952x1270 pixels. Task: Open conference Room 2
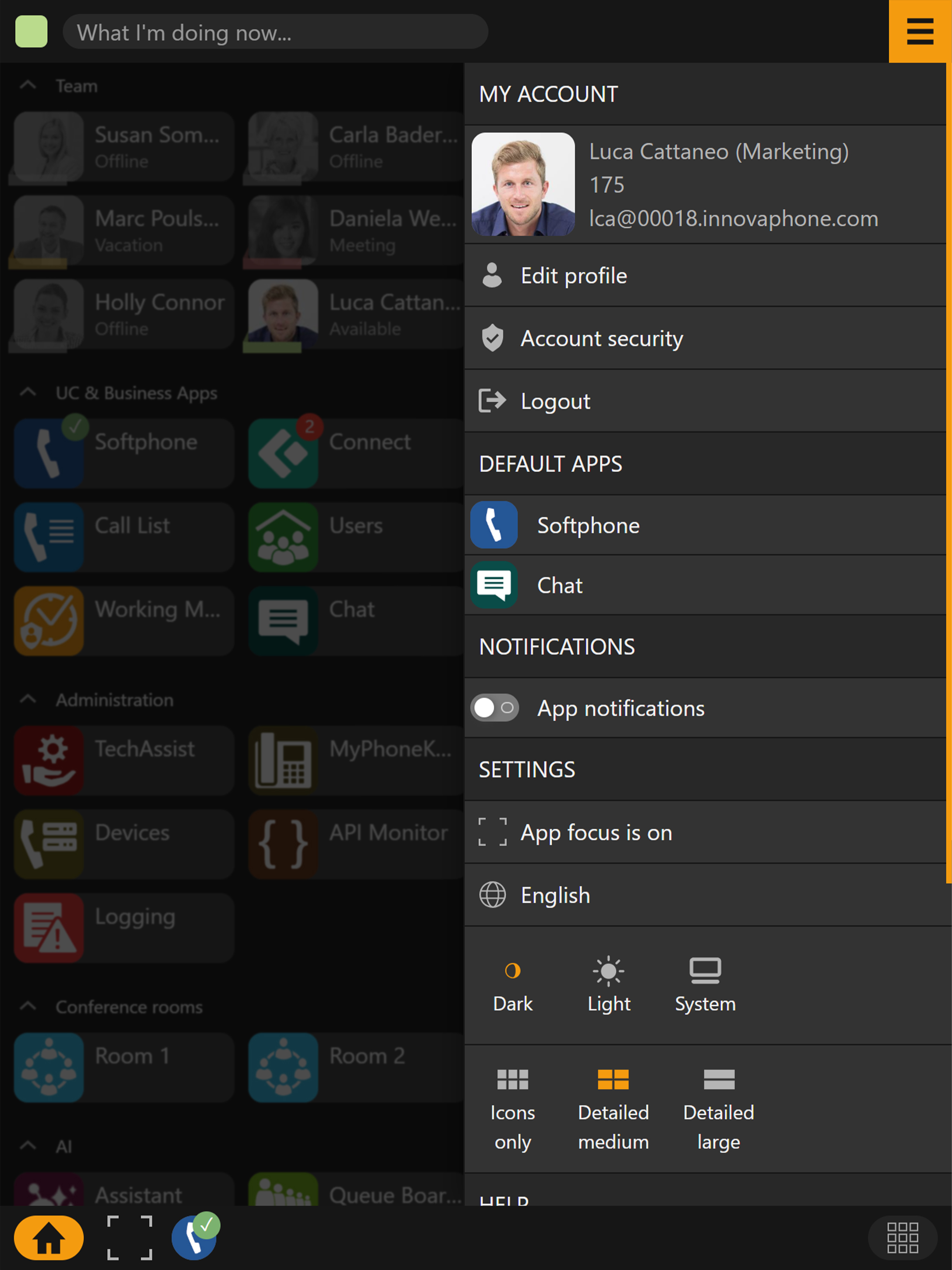coord(356,1067)
